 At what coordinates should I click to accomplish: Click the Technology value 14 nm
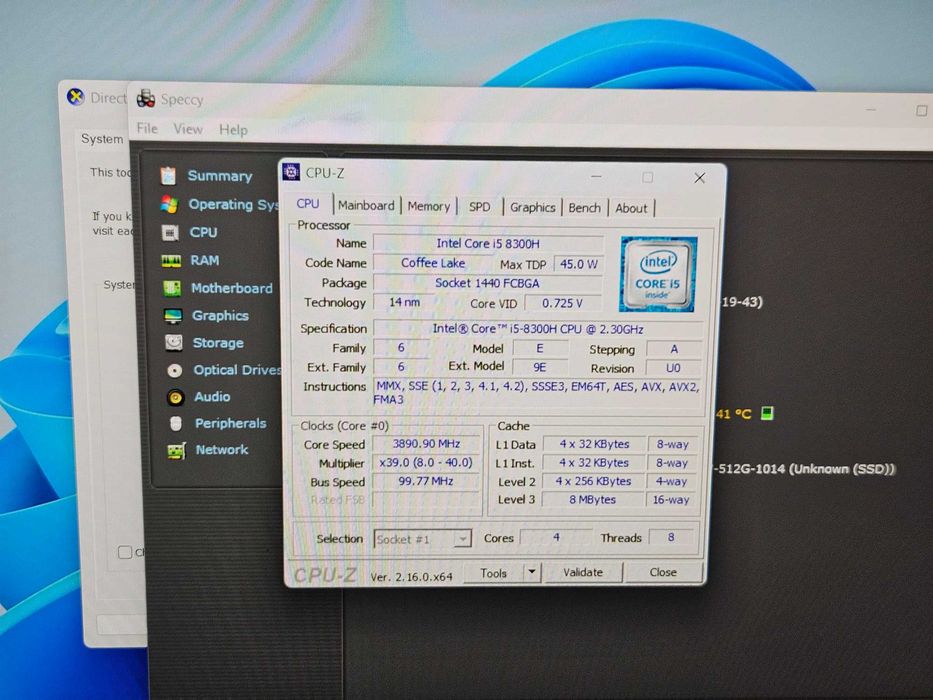pos(405,302)
